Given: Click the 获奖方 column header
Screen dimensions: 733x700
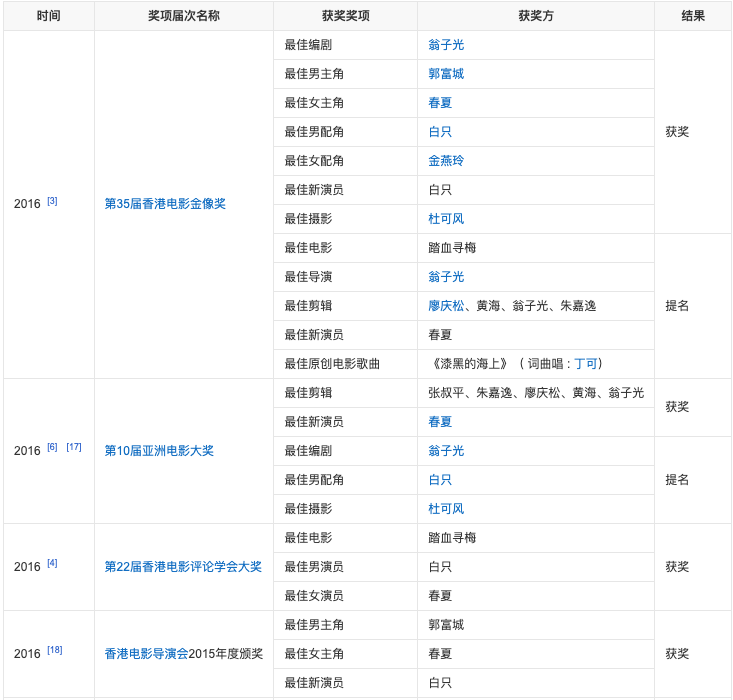Looking at the screenshot, I should coord(536,16).
